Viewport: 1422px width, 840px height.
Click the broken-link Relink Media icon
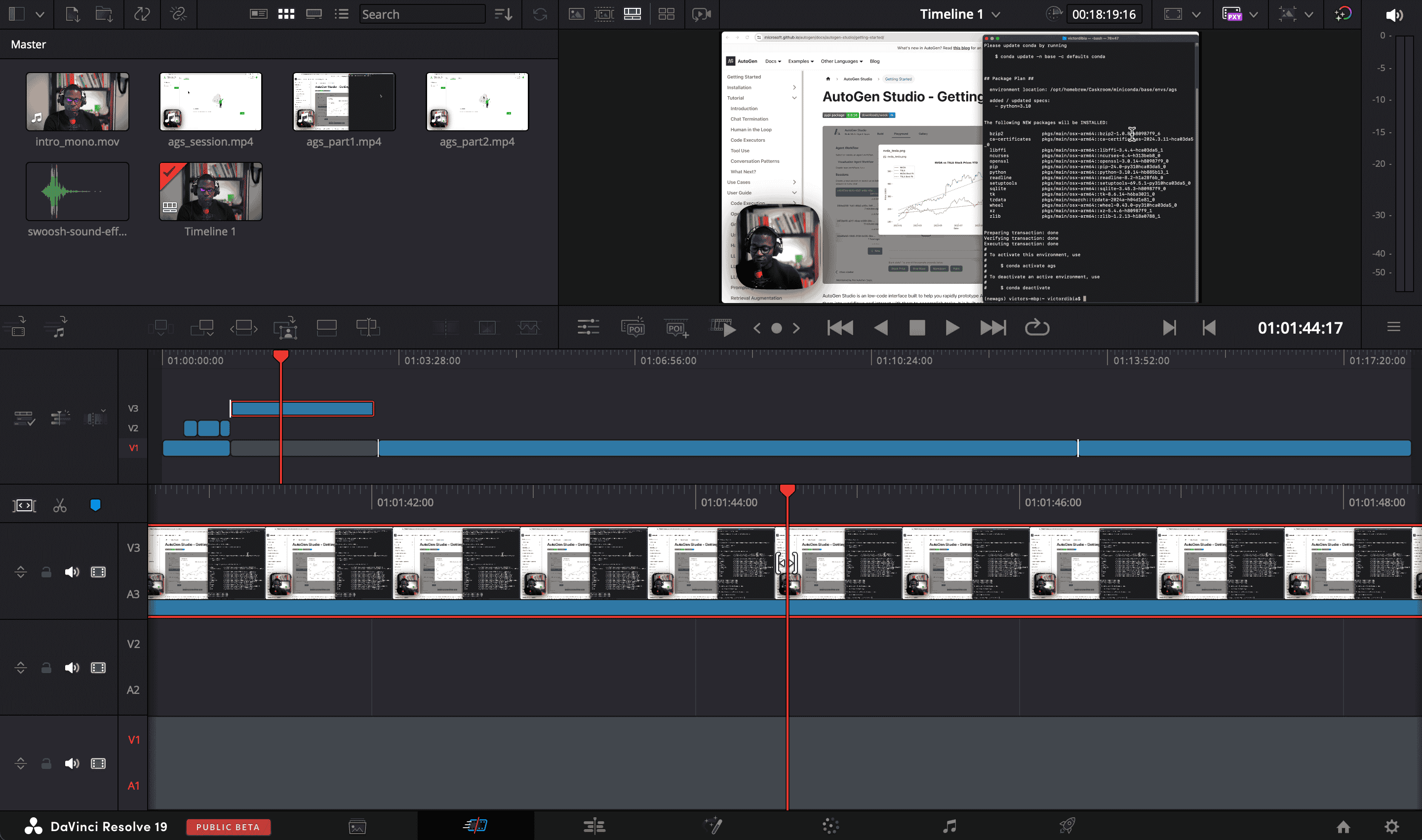click(178, 14)
